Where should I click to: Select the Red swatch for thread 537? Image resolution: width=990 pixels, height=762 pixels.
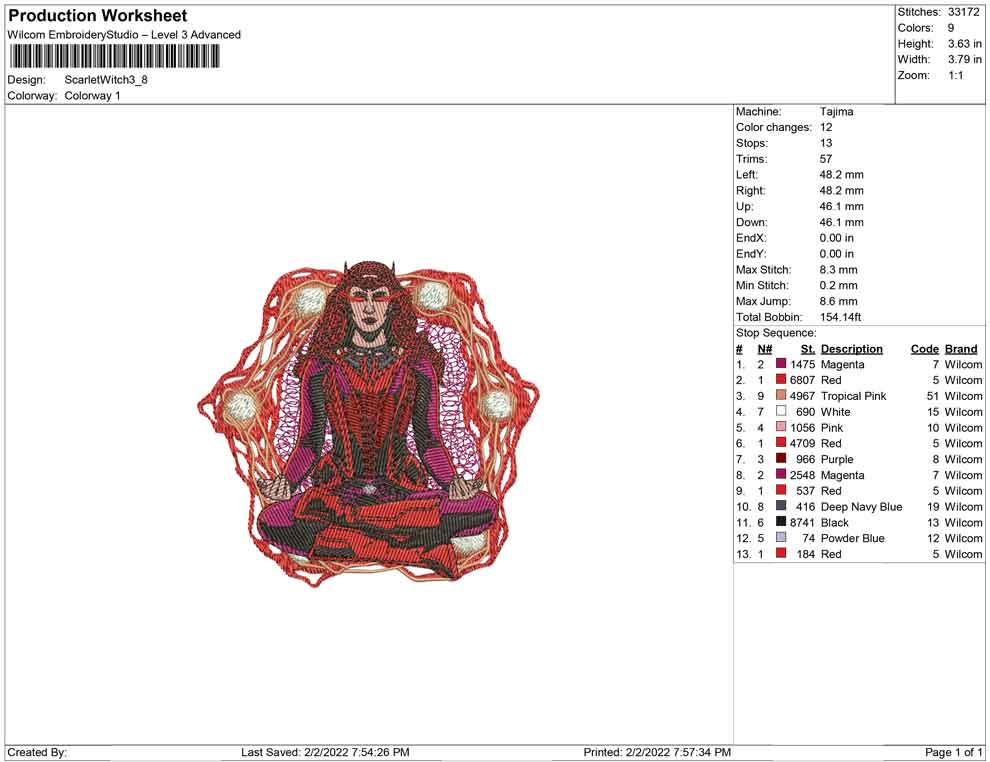[781, 490]
